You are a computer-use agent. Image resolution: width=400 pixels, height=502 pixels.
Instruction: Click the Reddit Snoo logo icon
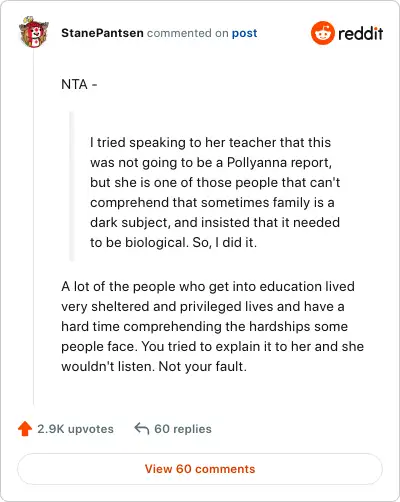tap(322, 33)
